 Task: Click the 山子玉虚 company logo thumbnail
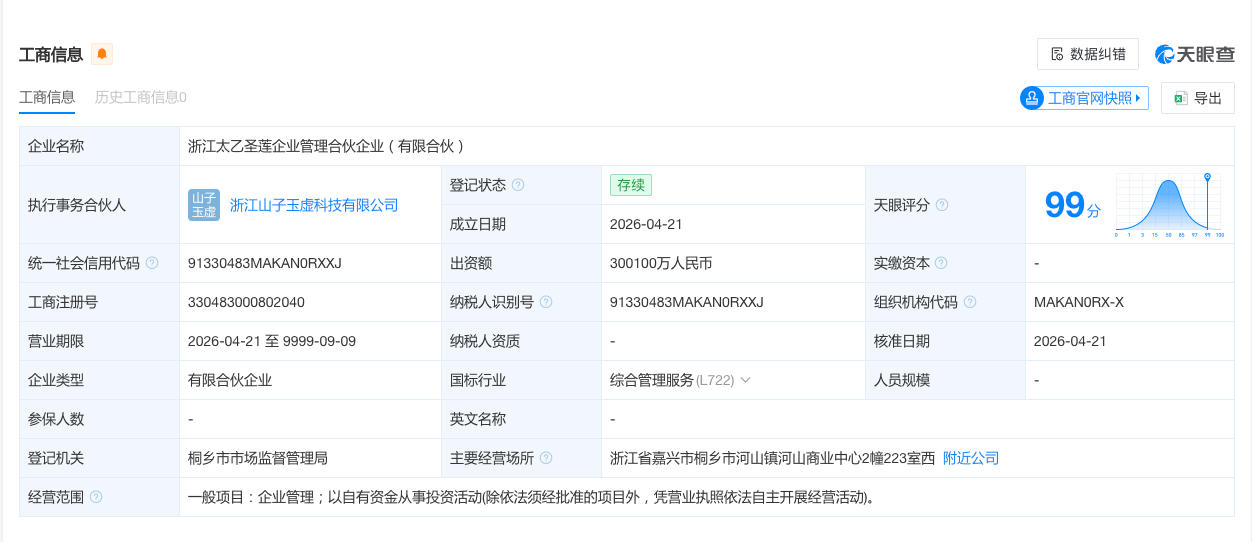tap(204, 205)
